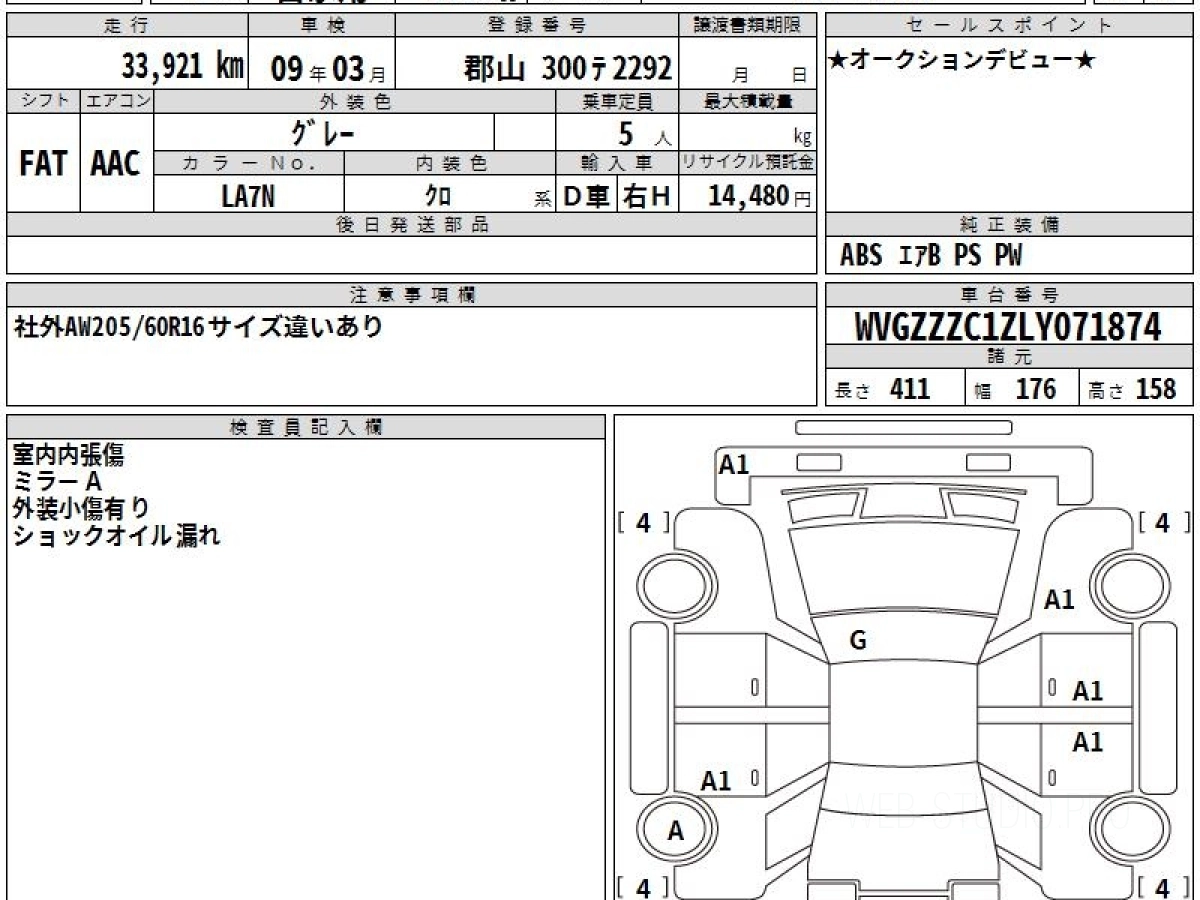This screenshot has height=900, width=1200.
Task: Select the G mark on the windshield
Action: point(858,642)
